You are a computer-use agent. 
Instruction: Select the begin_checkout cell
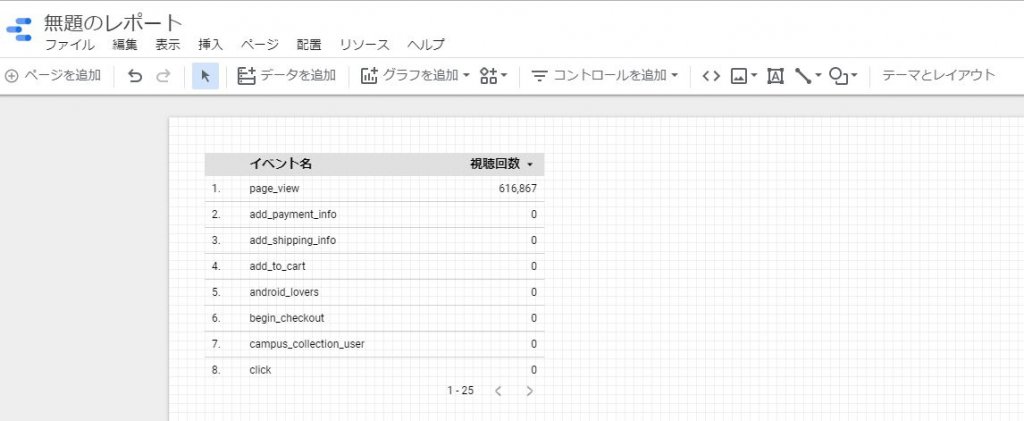click(287, 318)
